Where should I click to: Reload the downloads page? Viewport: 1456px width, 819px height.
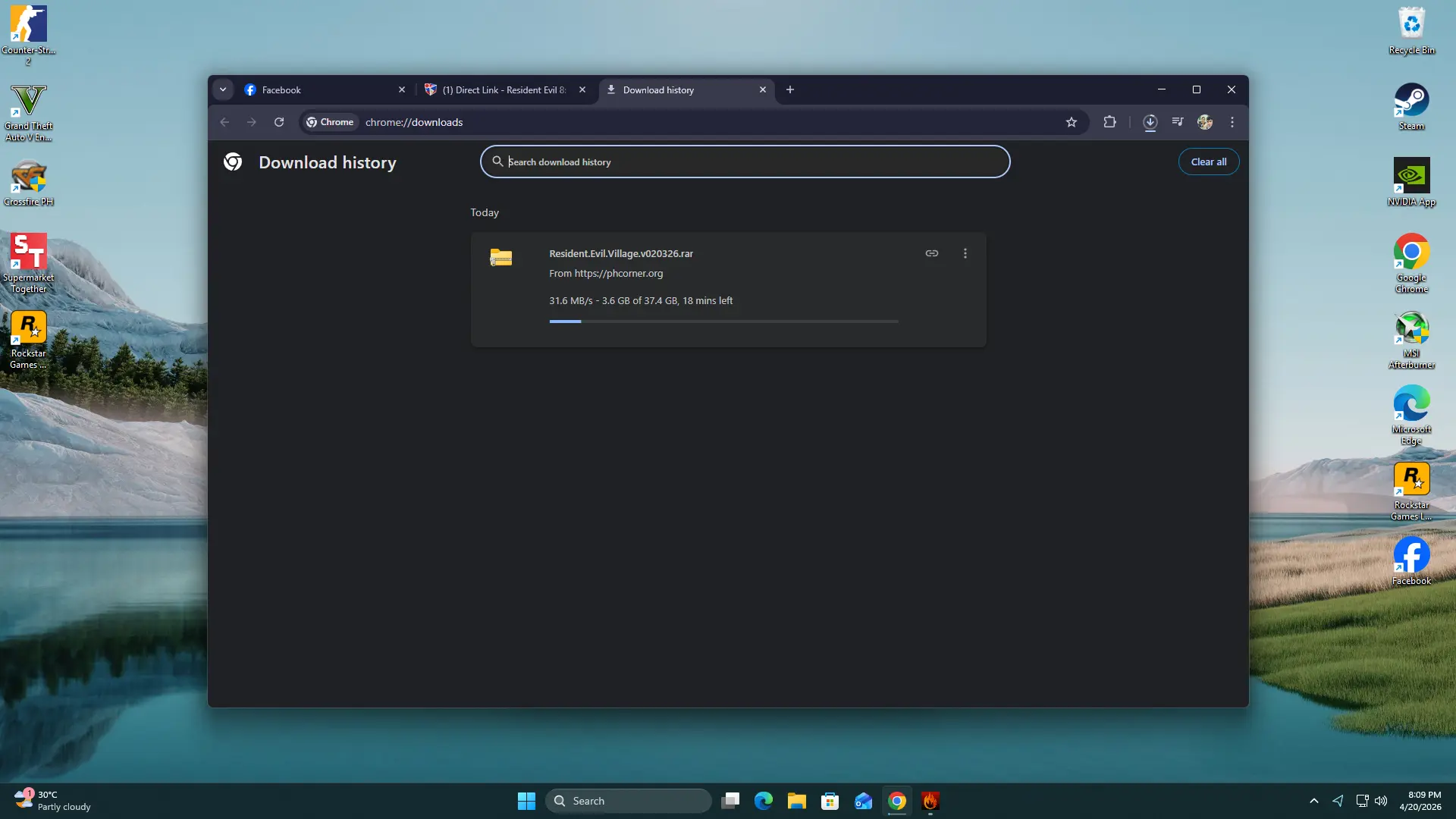coord(279,122)
